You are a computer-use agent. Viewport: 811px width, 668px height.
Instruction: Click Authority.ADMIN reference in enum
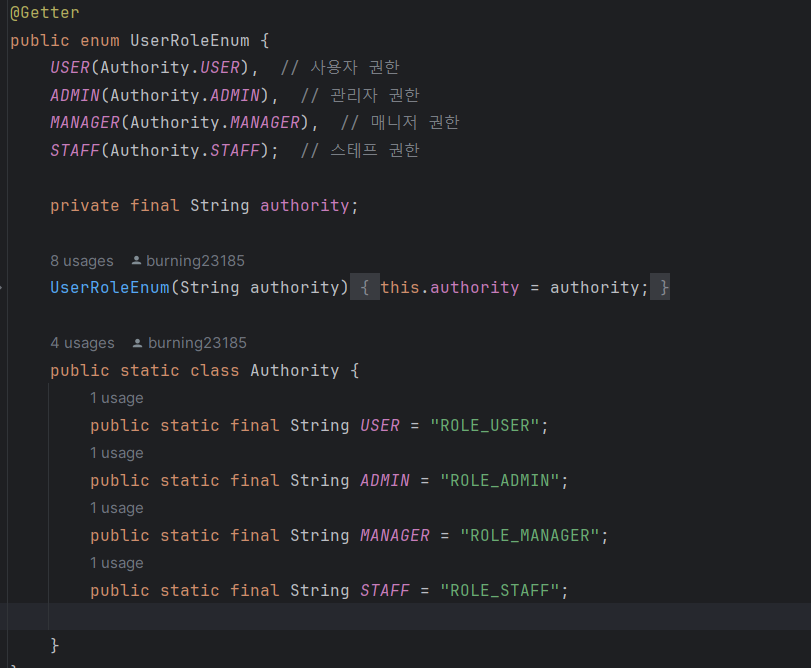185,95
